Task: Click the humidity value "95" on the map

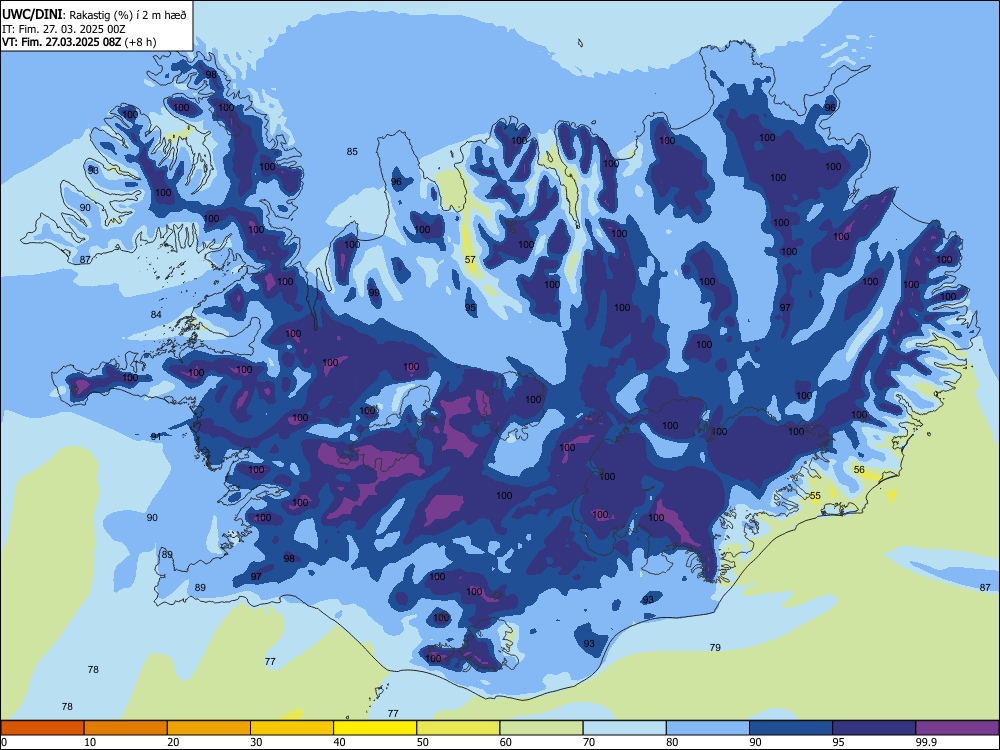Action: pyautogui.click(x=470, y=308)
